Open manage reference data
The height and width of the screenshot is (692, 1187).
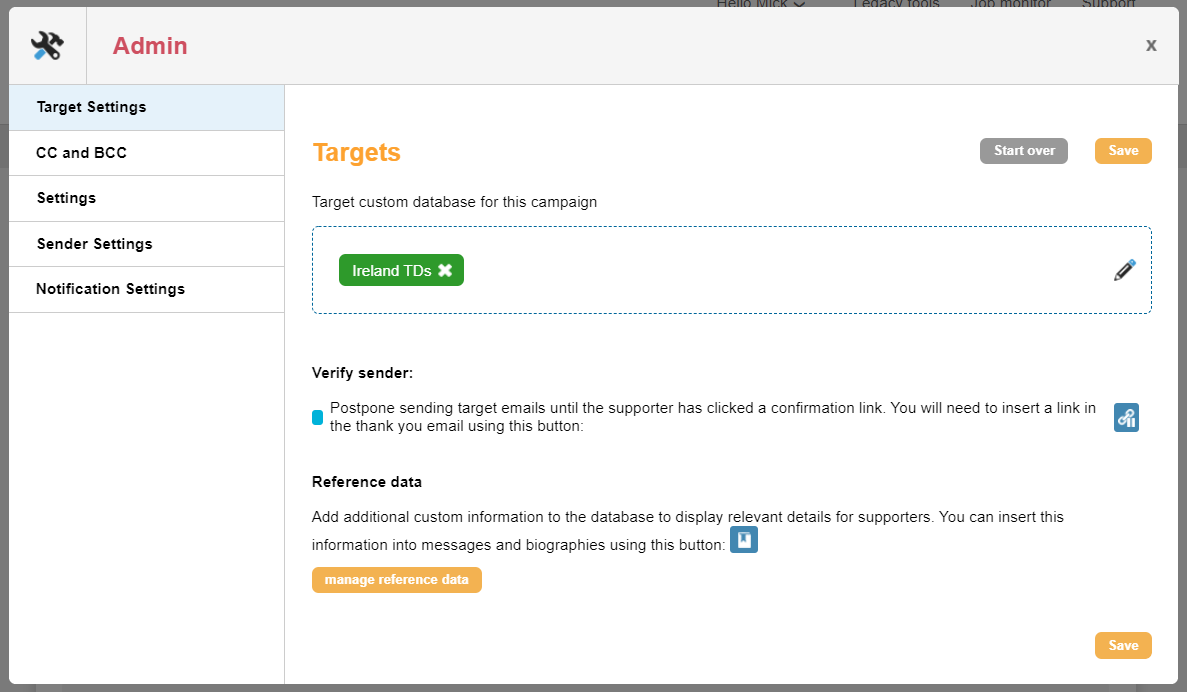pos(396,579)
